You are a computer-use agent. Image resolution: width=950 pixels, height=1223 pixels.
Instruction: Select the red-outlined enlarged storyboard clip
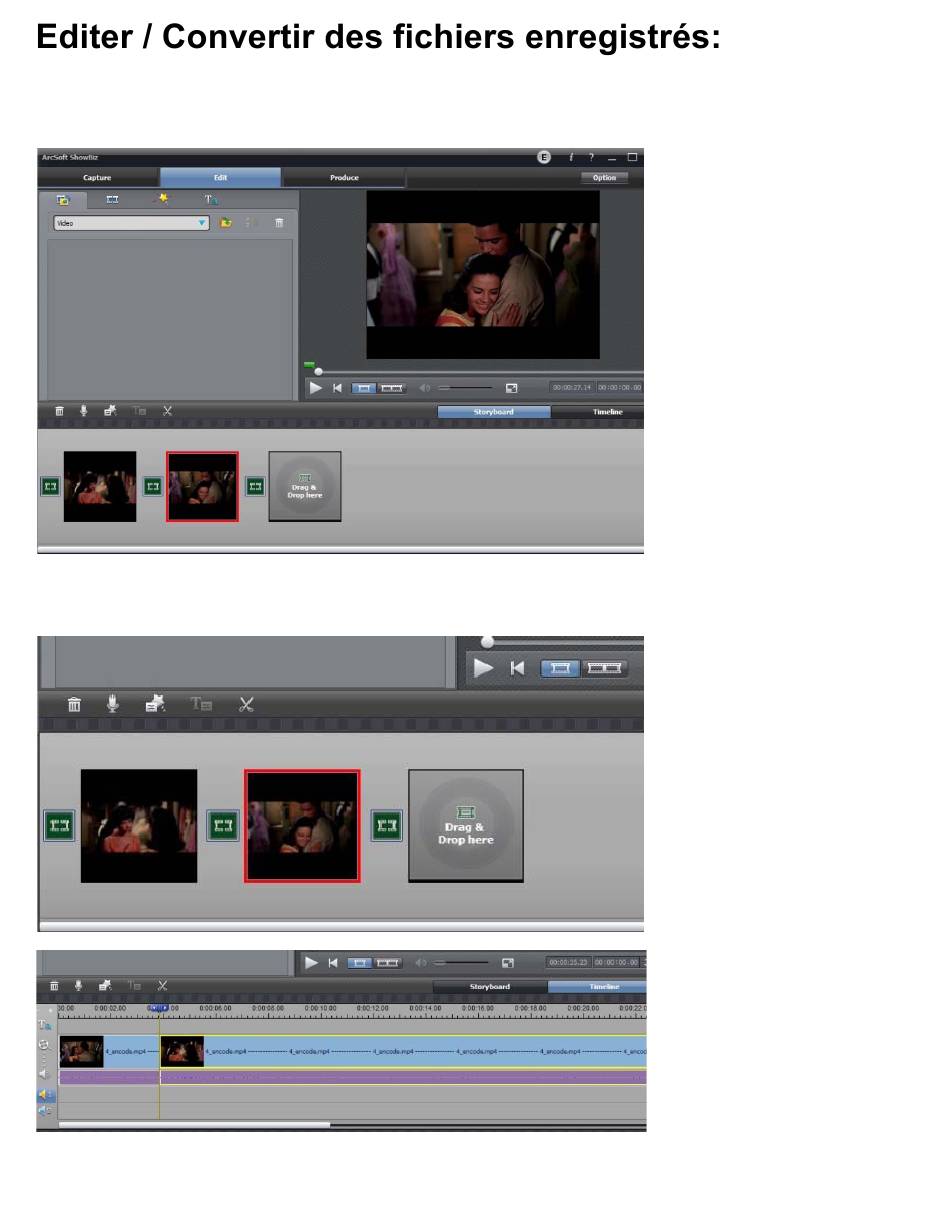tap(302, 826)
